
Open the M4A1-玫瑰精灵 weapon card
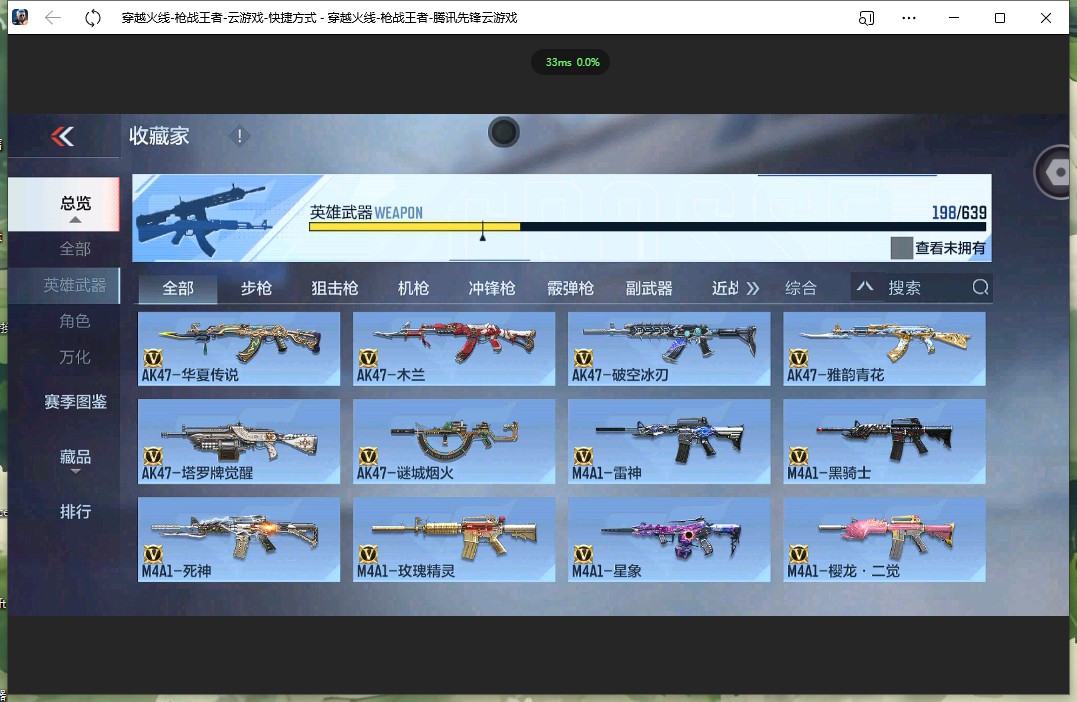click(454, 540)
